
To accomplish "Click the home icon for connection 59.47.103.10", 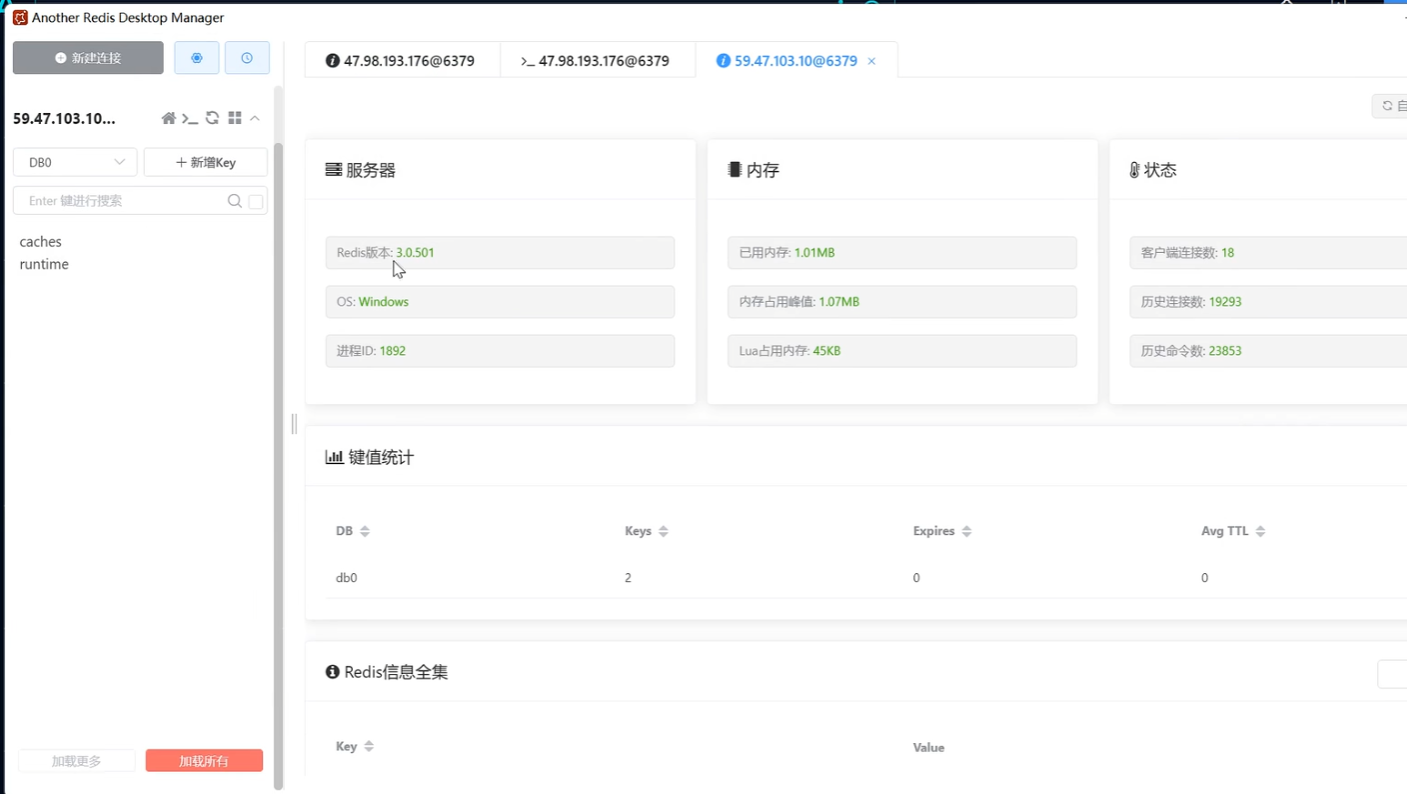I will coord(168,118).
